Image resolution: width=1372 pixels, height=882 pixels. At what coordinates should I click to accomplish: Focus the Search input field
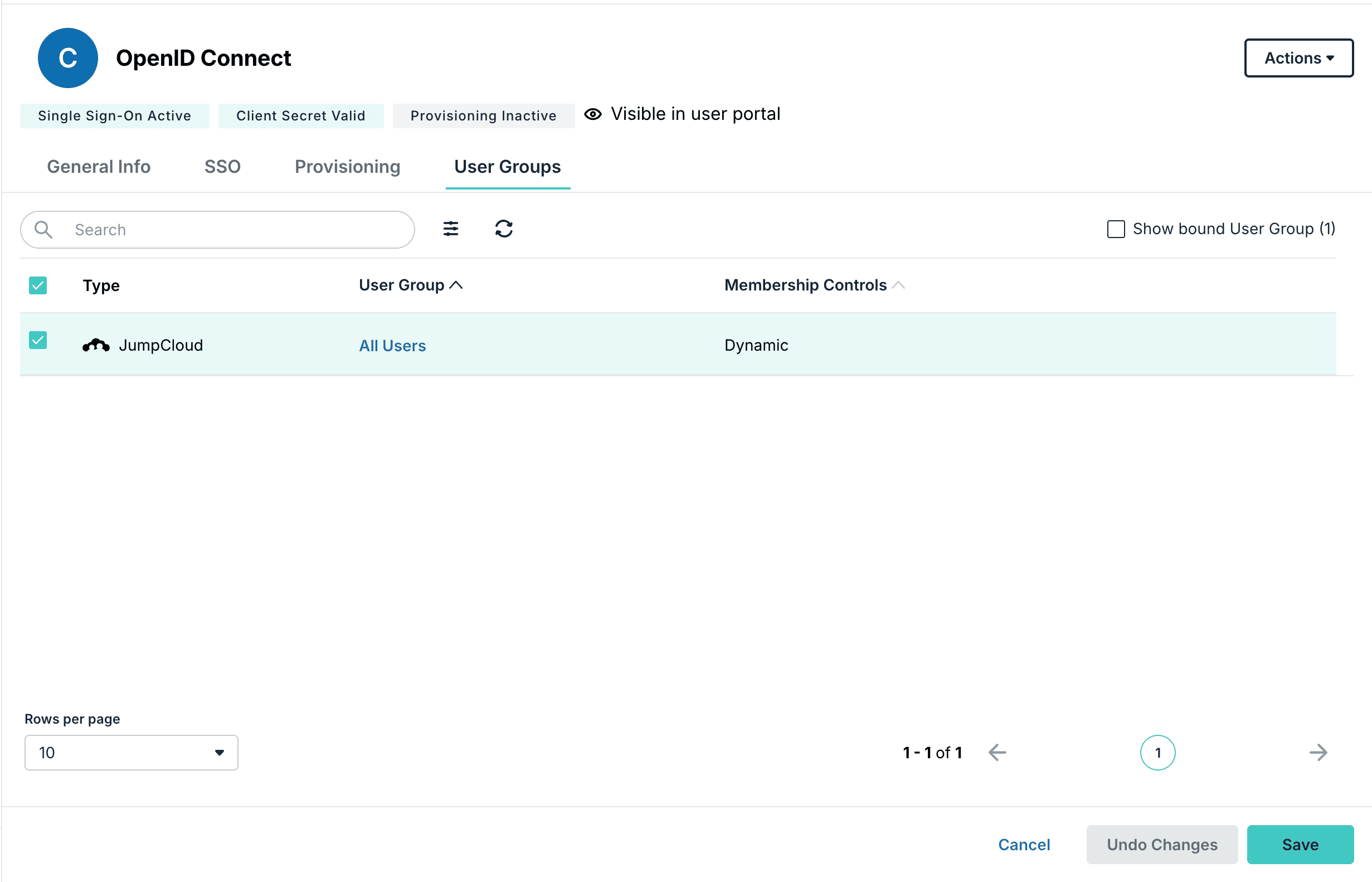217,230
